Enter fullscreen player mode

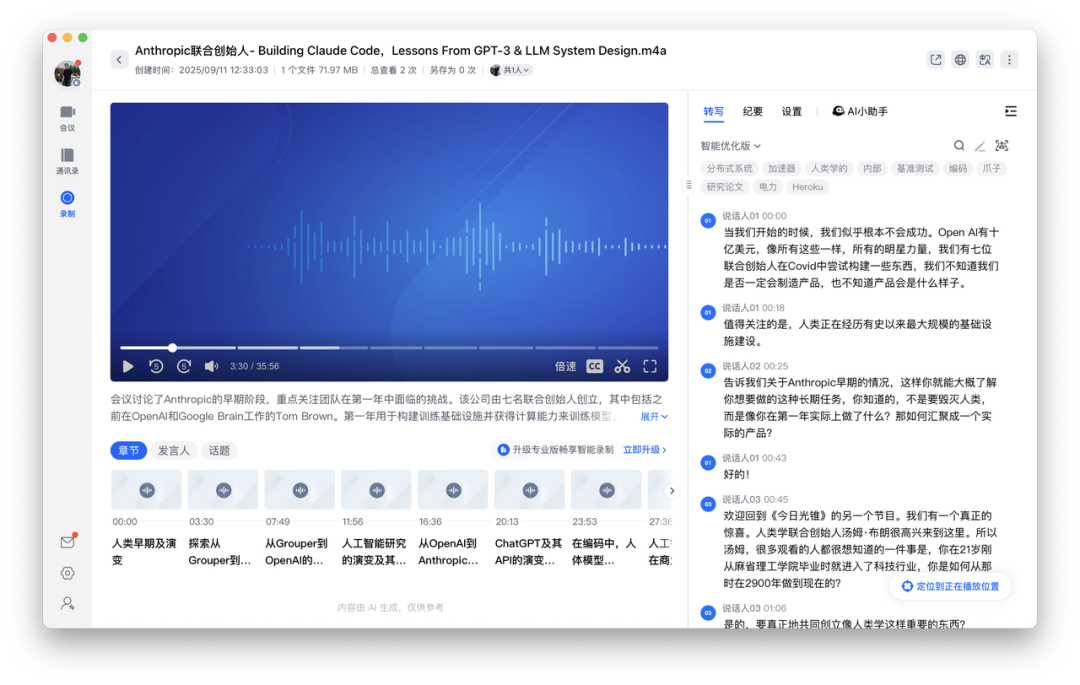coord(650,366)
